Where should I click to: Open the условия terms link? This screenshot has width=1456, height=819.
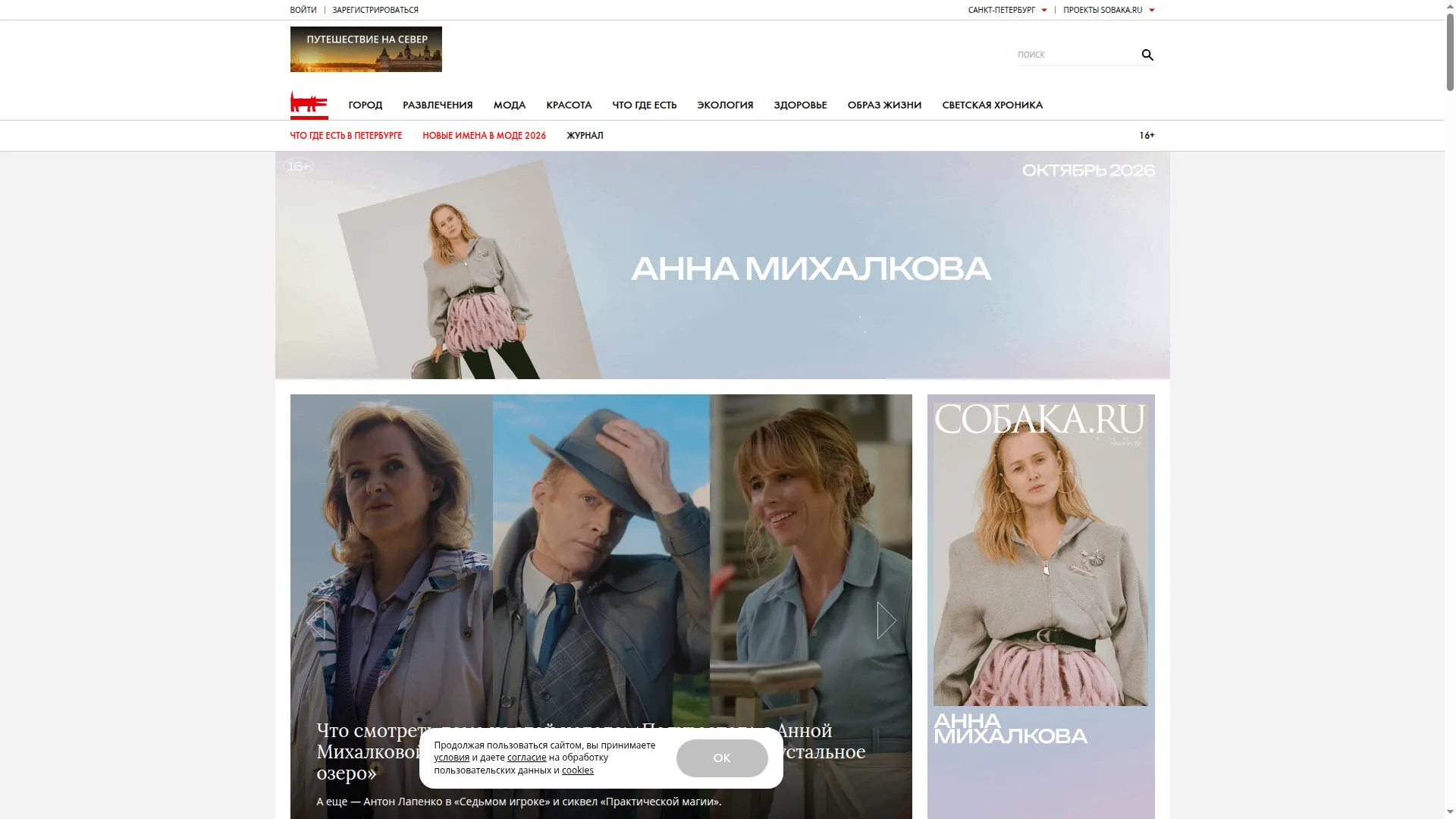click(452, 758)
